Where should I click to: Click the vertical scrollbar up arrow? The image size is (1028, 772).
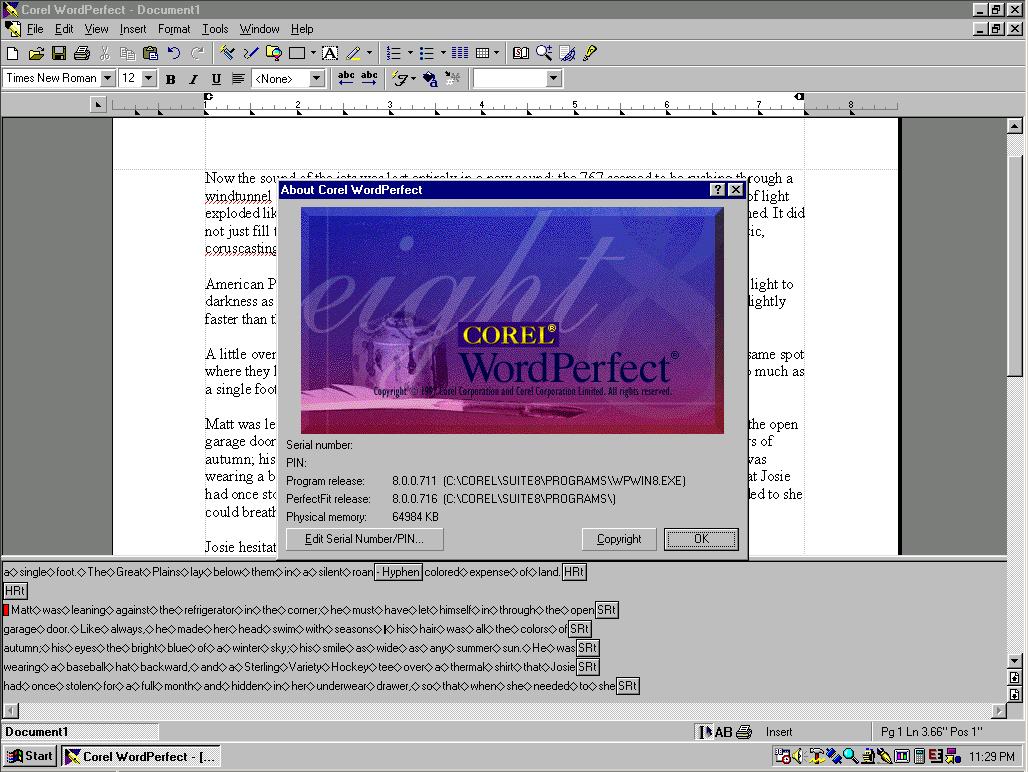point(1014,126)
